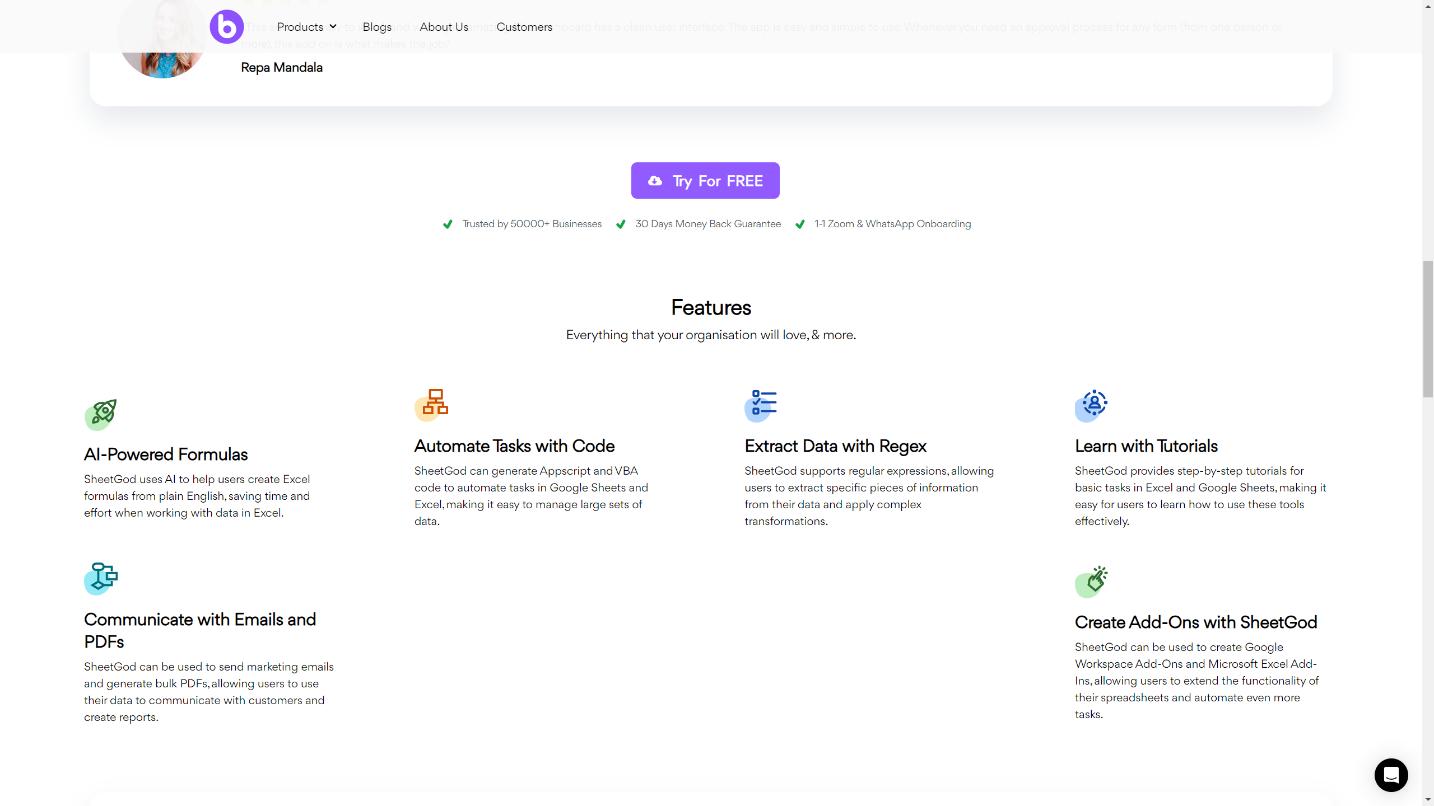Viewport: 1434px width, 806px height.
Task: Click the description under Extract Data with Regex
Action: pyautogui.click(x=869, y=496)
